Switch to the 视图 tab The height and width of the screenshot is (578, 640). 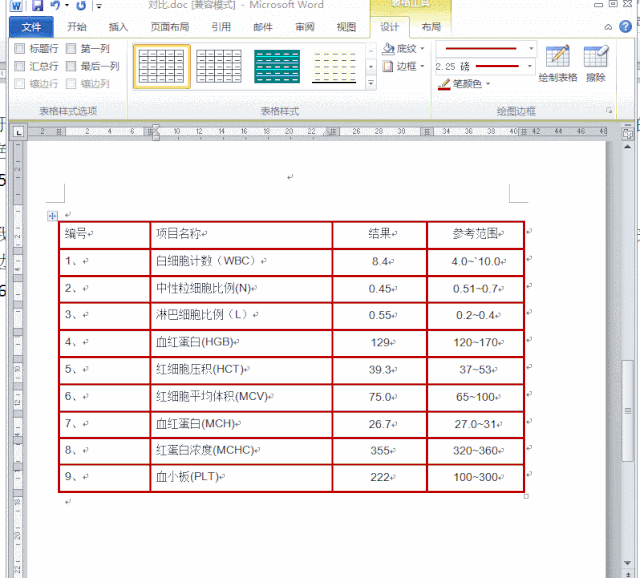[x=346, y=27]
